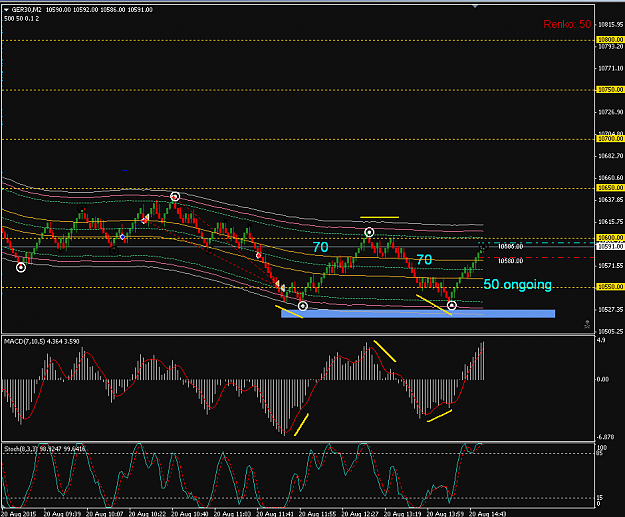Click the red diamond marker on the 11:41 decline
The image size is (625, 517).
coord(259,255)
